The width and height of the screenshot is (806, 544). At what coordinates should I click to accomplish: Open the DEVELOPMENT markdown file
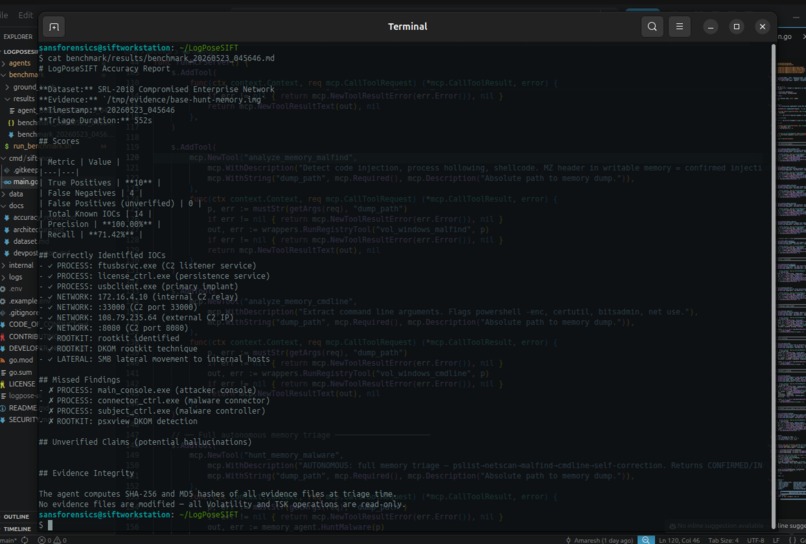tap(20, 348)
